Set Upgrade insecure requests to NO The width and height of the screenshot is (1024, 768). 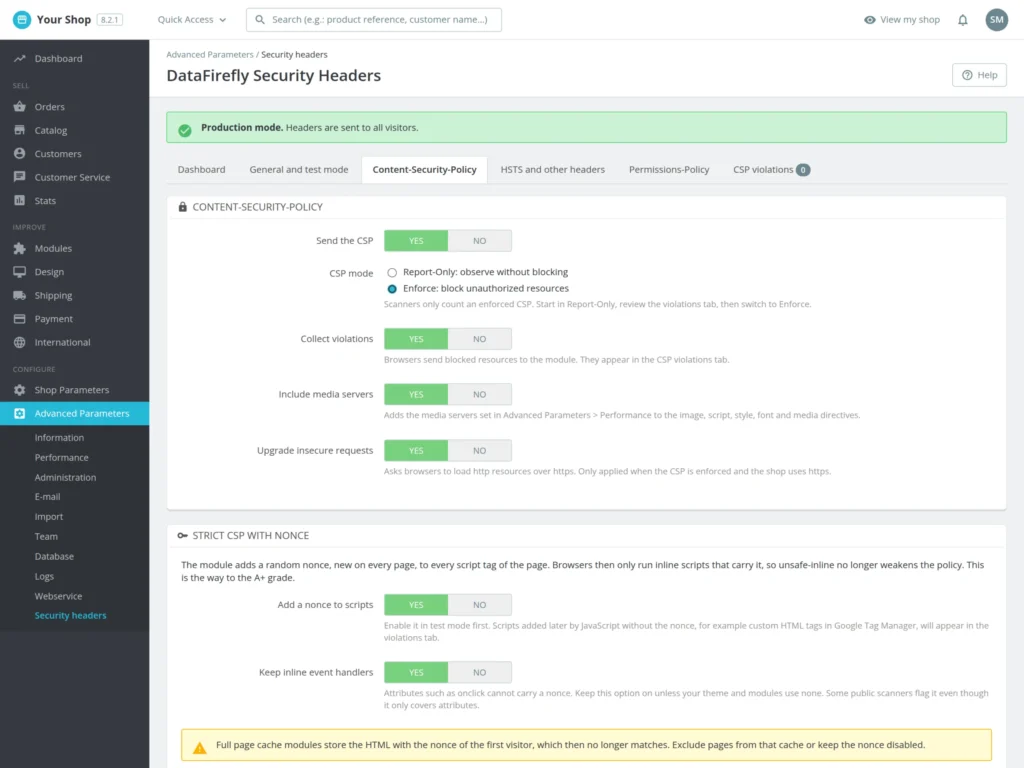tap(479, 451)
